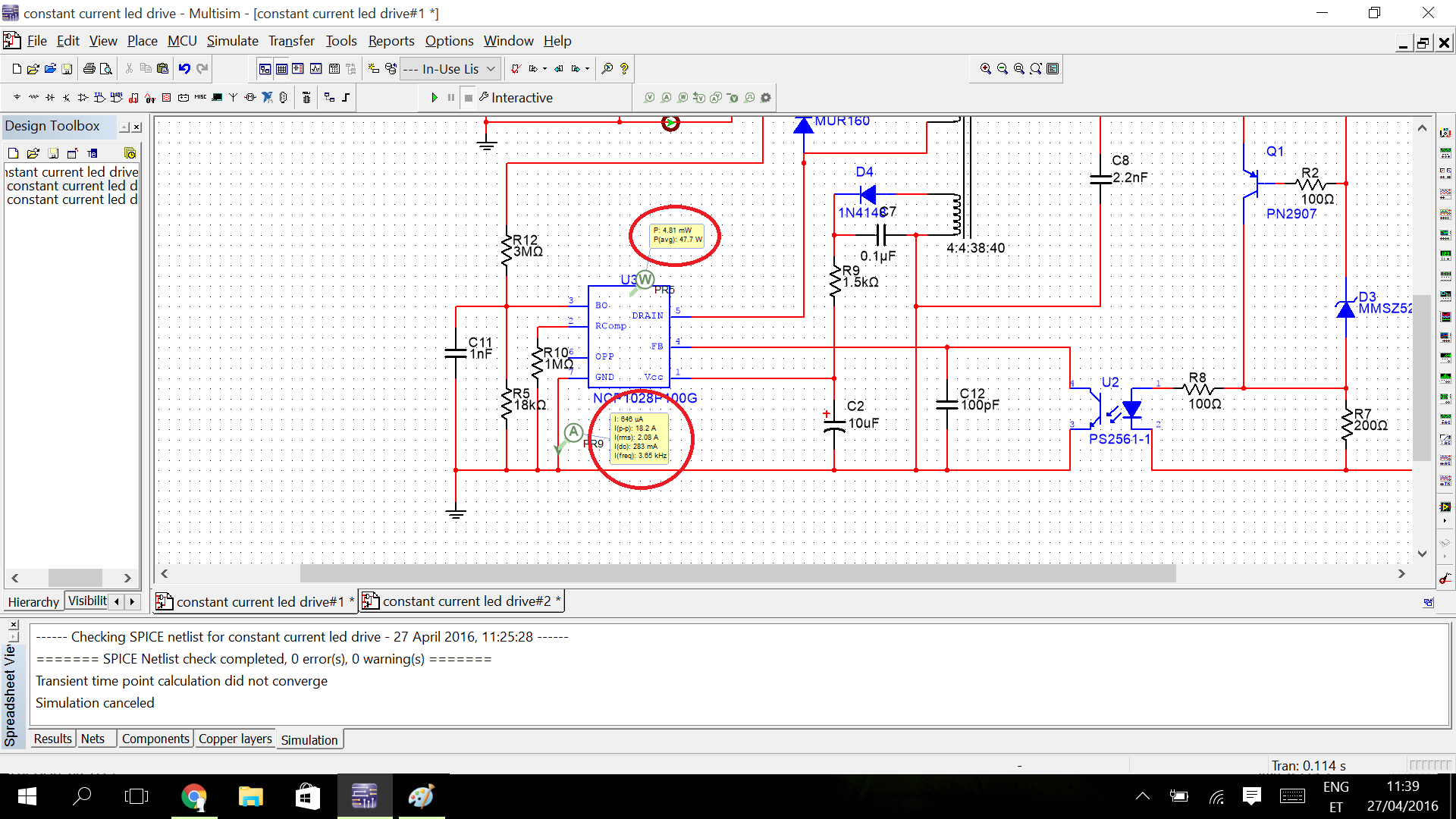
Task: Open the Copper layers tab
Action: click(x=235, y=739)
